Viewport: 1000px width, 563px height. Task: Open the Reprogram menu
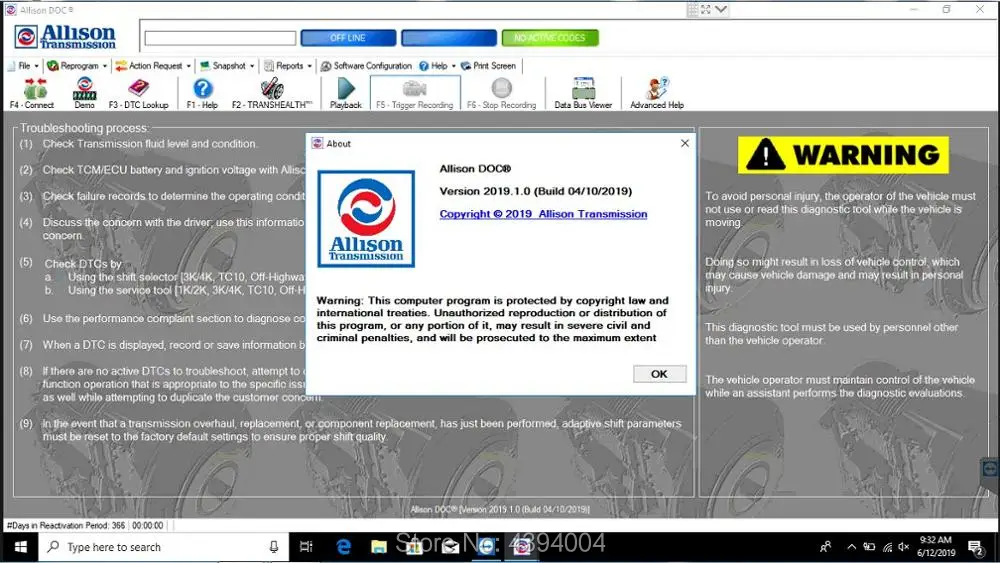(77, 66)
